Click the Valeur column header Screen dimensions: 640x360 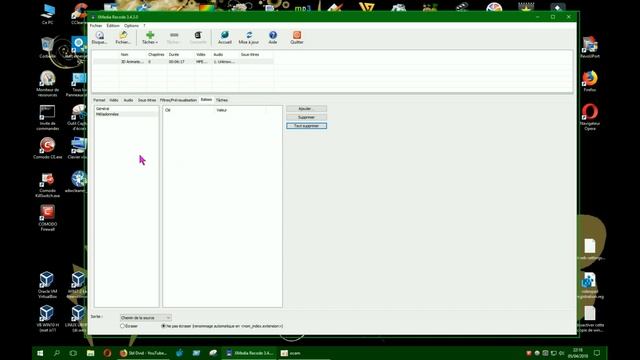point(241,110)
